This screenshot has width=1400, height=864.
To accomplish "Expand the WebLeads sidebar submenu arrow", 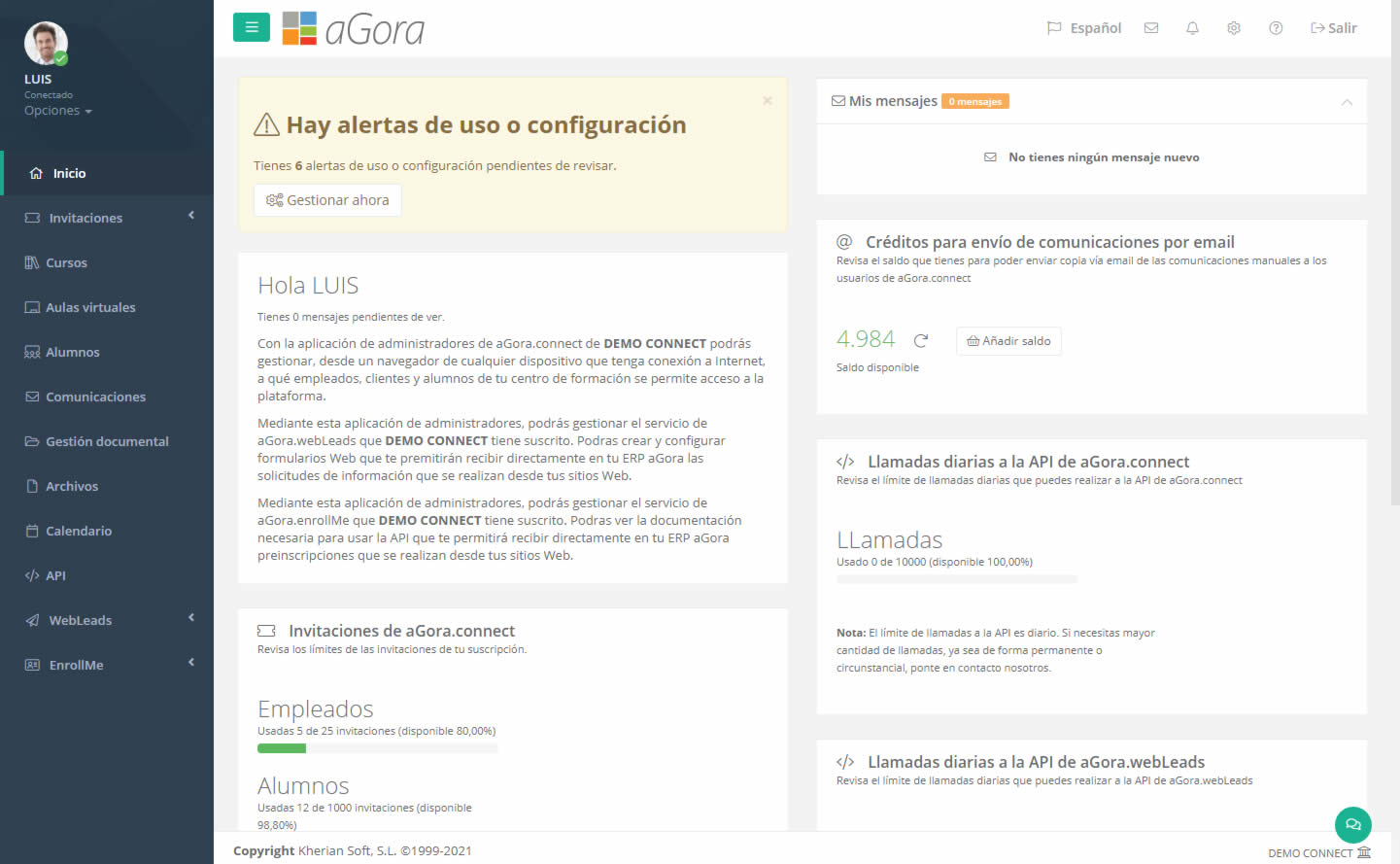I will [x=191, y=618].
